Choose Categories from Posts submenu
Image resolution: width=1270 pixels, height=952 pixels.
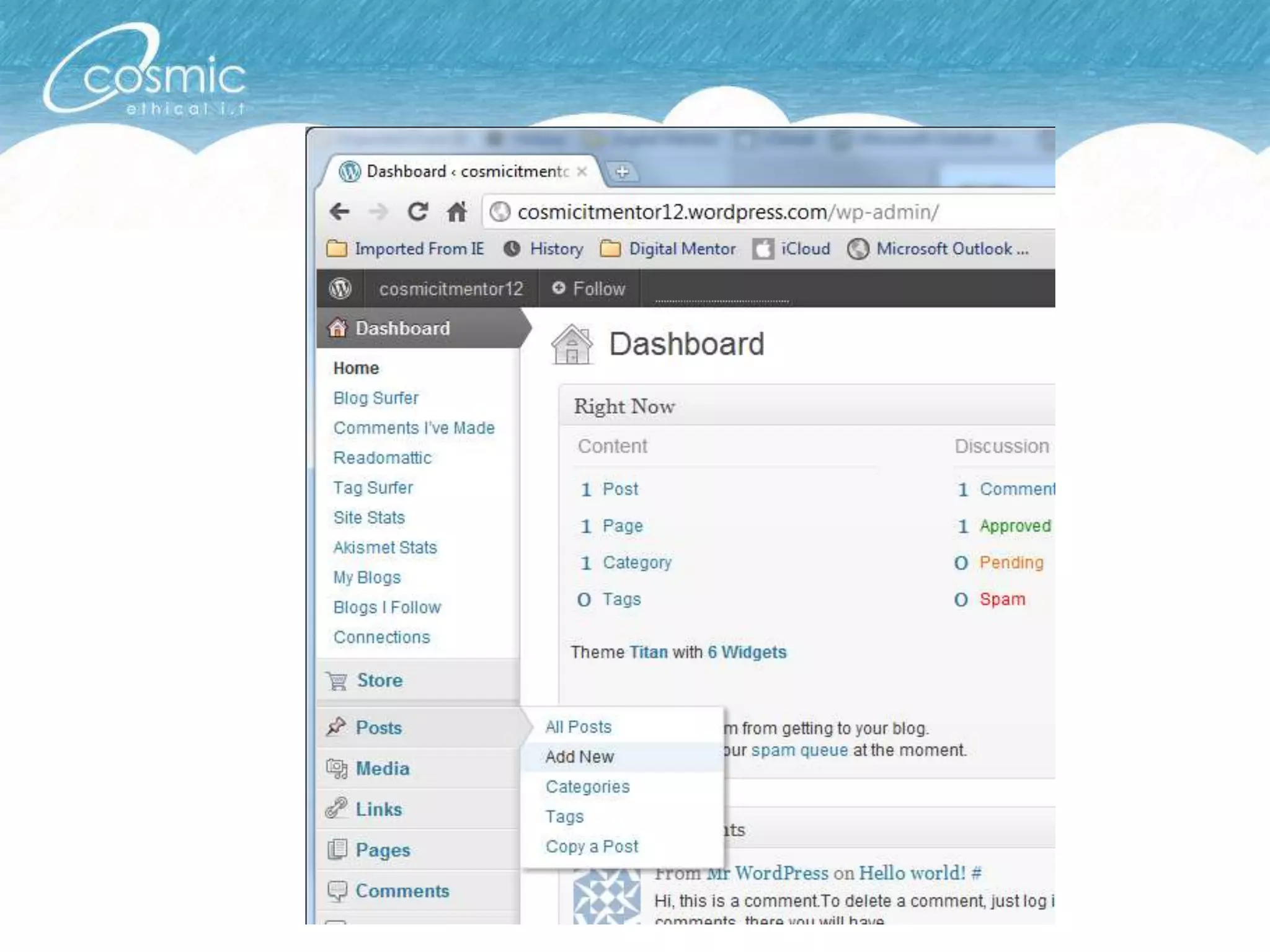[x=587, y=787]
